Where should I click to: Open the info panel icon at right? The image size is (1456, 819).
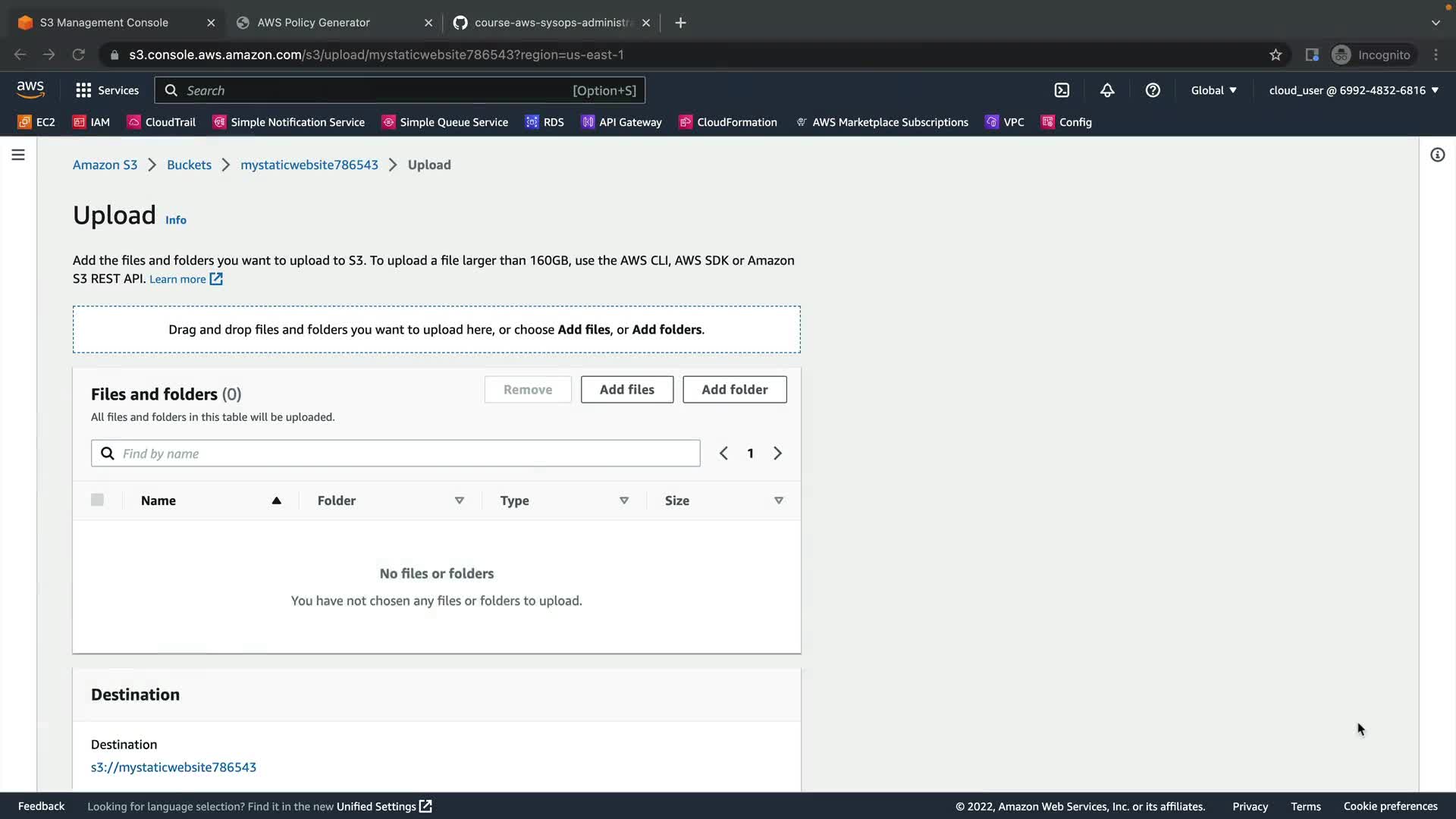pyautogui.click(x=1437, y=155)
